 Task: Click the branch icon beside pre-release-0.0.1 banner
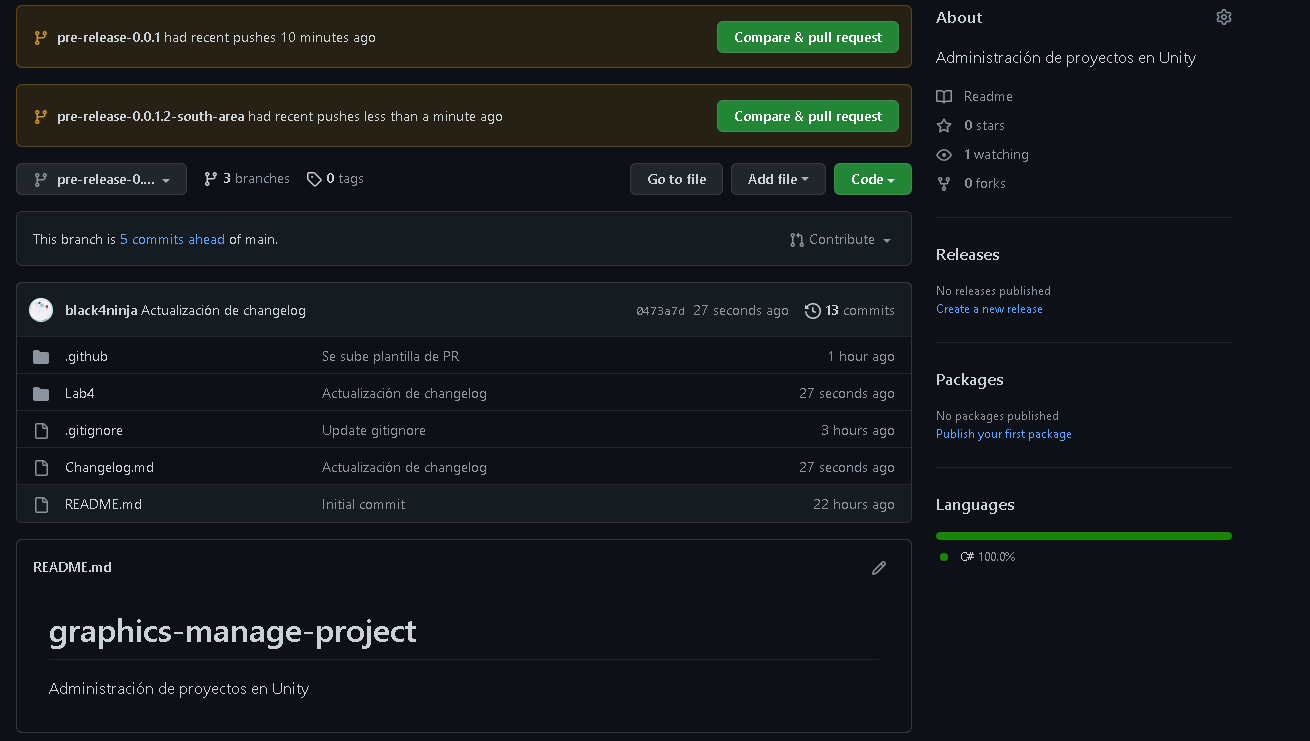pyautogui.click(x=41, y=37)
